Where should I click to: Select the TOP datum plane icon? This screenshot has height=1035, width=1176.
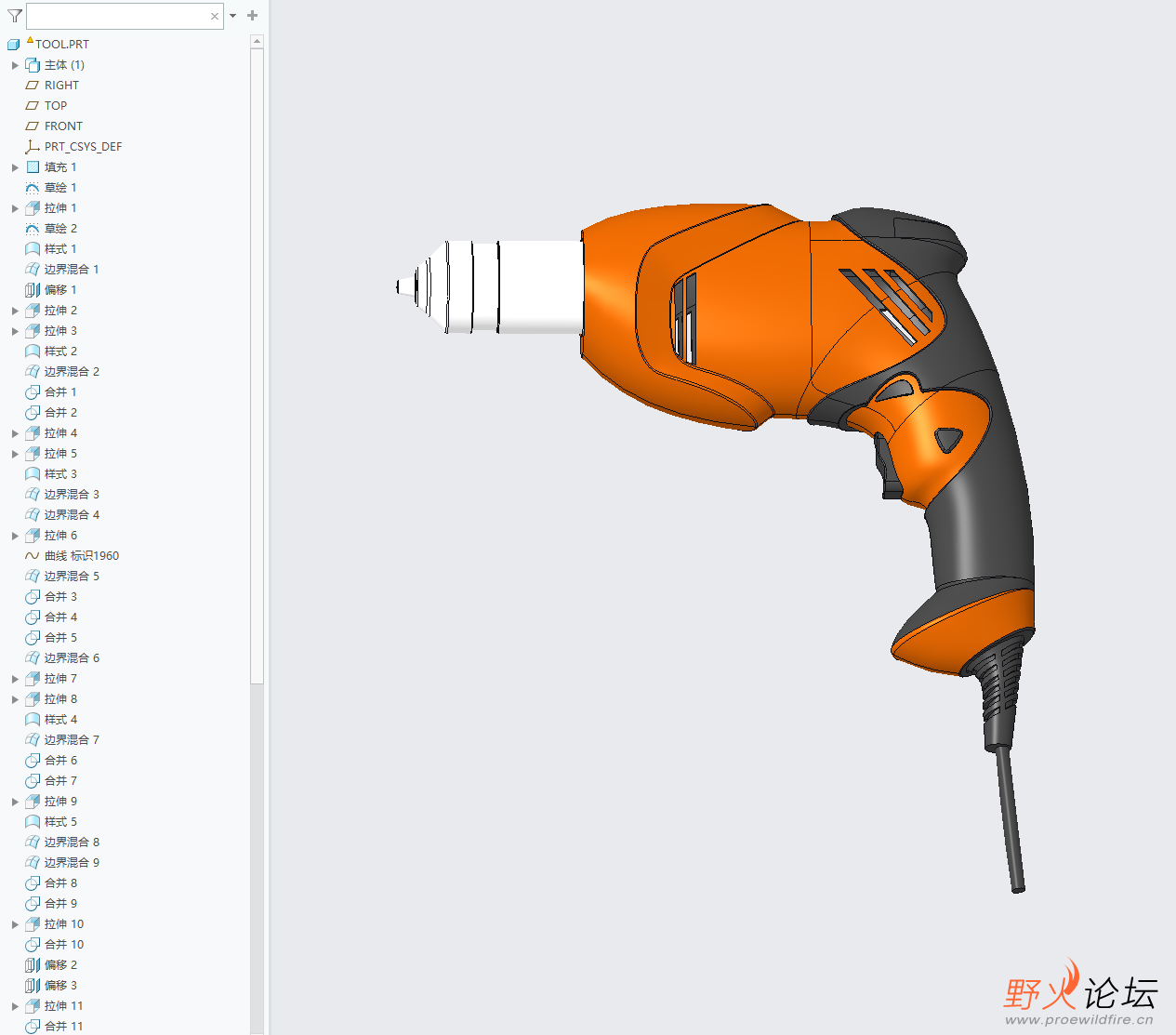(33, 106)
